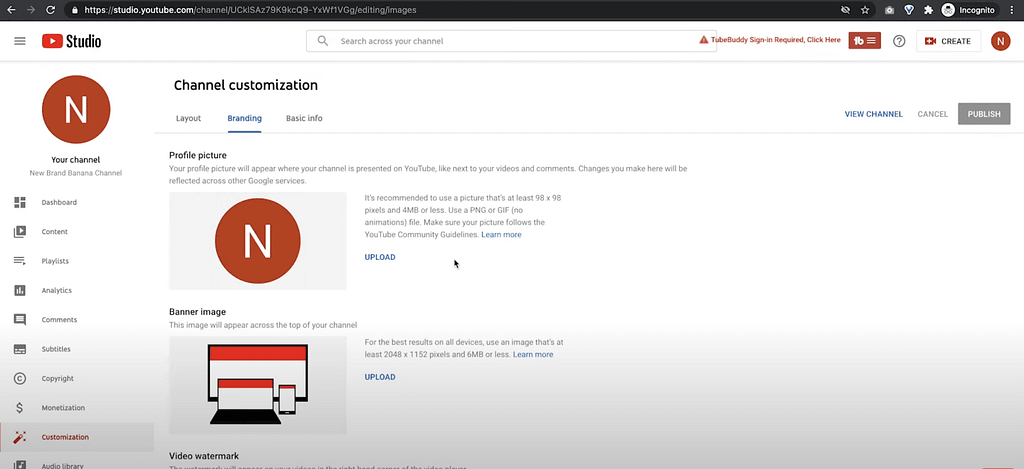The height and width of the screenshot is (469, 1024).
Task: Open Playlists in the sidebar
Action: tap(55, 261)
